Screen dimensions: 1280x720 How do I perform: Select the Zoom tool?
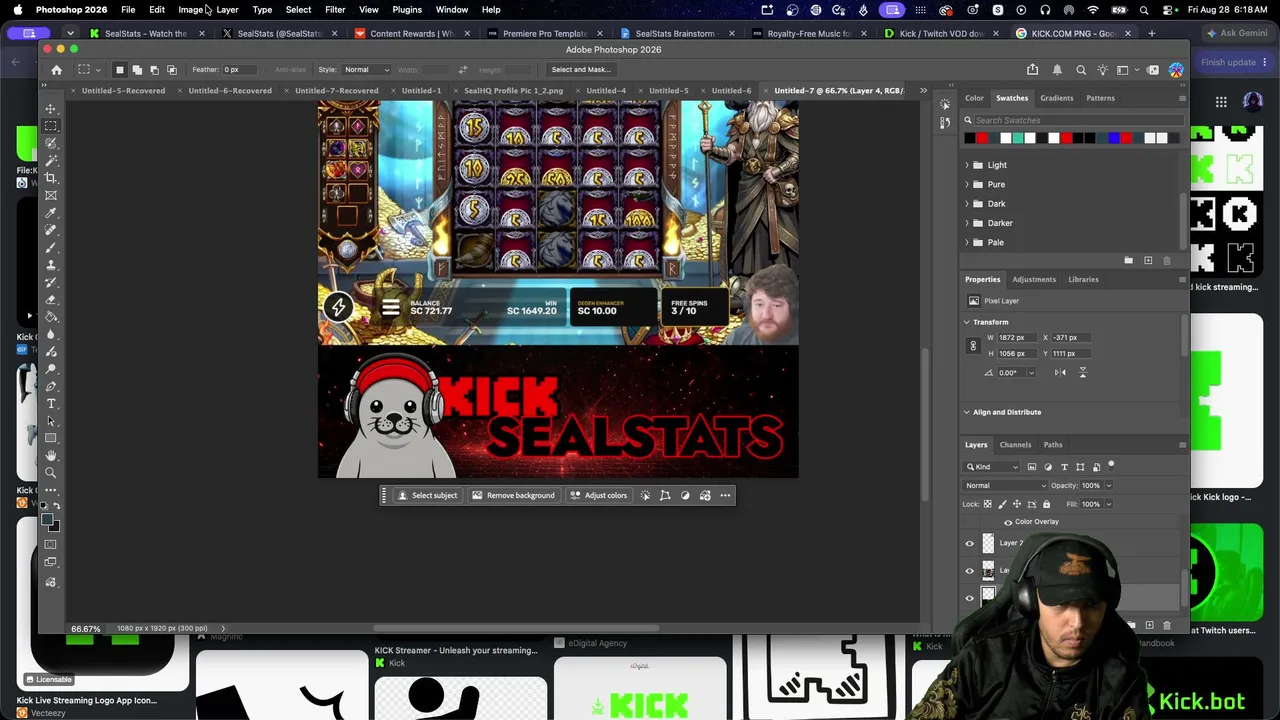click(51, 473)
